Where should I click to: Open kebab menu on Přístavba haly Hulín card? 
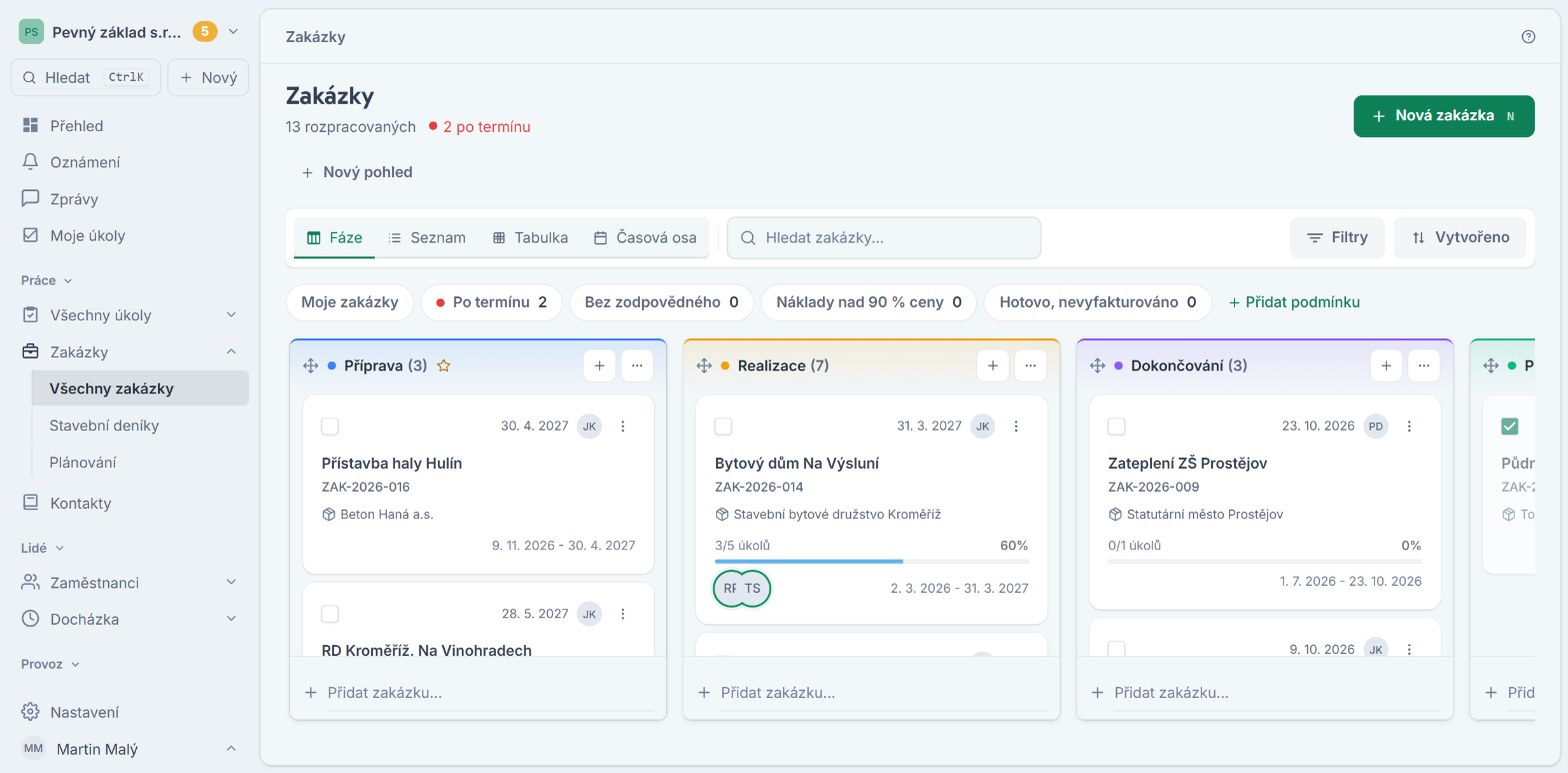click(623, 426)
